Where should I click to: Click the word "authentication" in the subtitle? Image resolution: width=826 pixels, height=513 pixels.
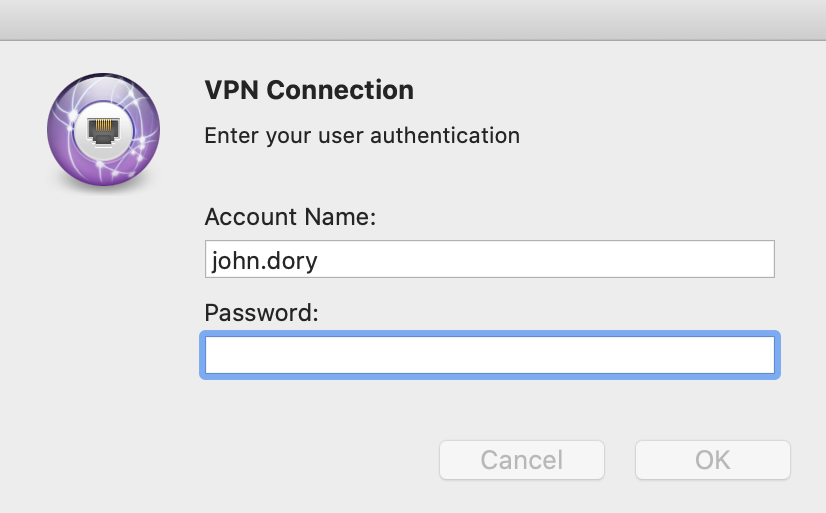[x=445, y=136]
